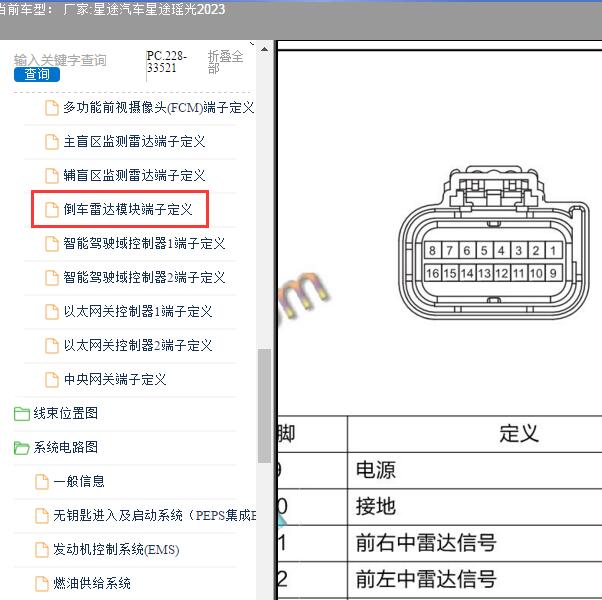Collapse the 系统电路图 folder
Viewport: 602px width, 600px height.
point(65,447)
